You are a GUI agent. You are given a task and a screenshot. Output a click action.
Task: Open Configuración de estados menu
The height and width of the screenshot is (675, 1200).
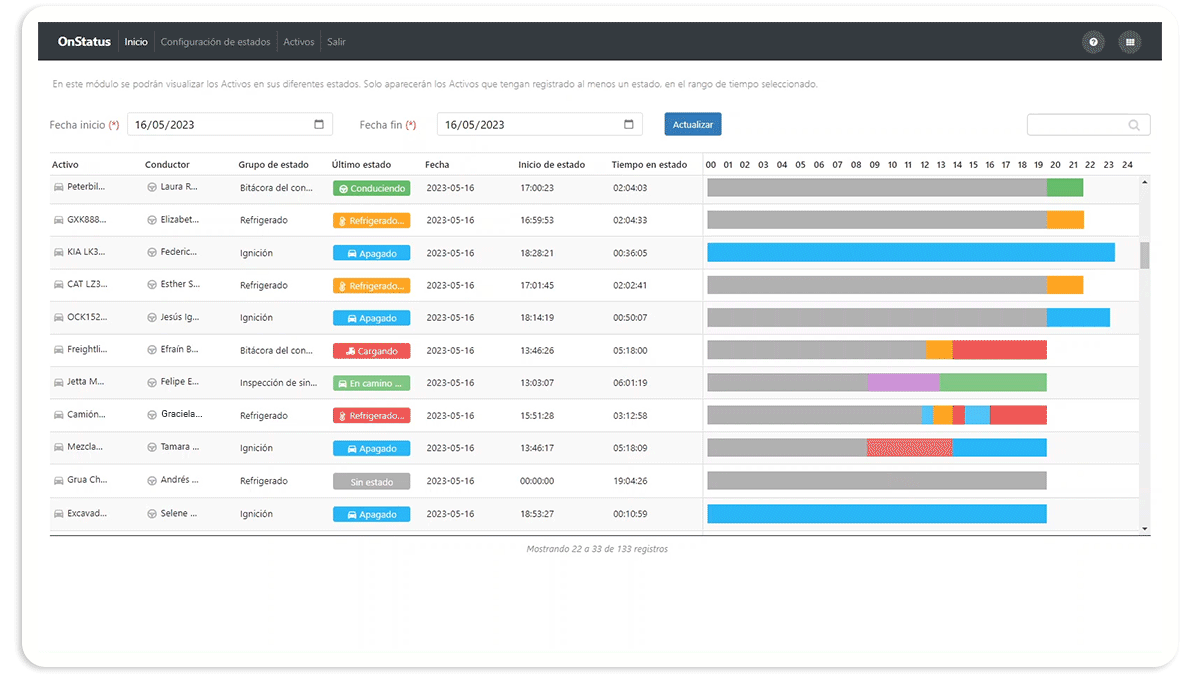(215, 42)
